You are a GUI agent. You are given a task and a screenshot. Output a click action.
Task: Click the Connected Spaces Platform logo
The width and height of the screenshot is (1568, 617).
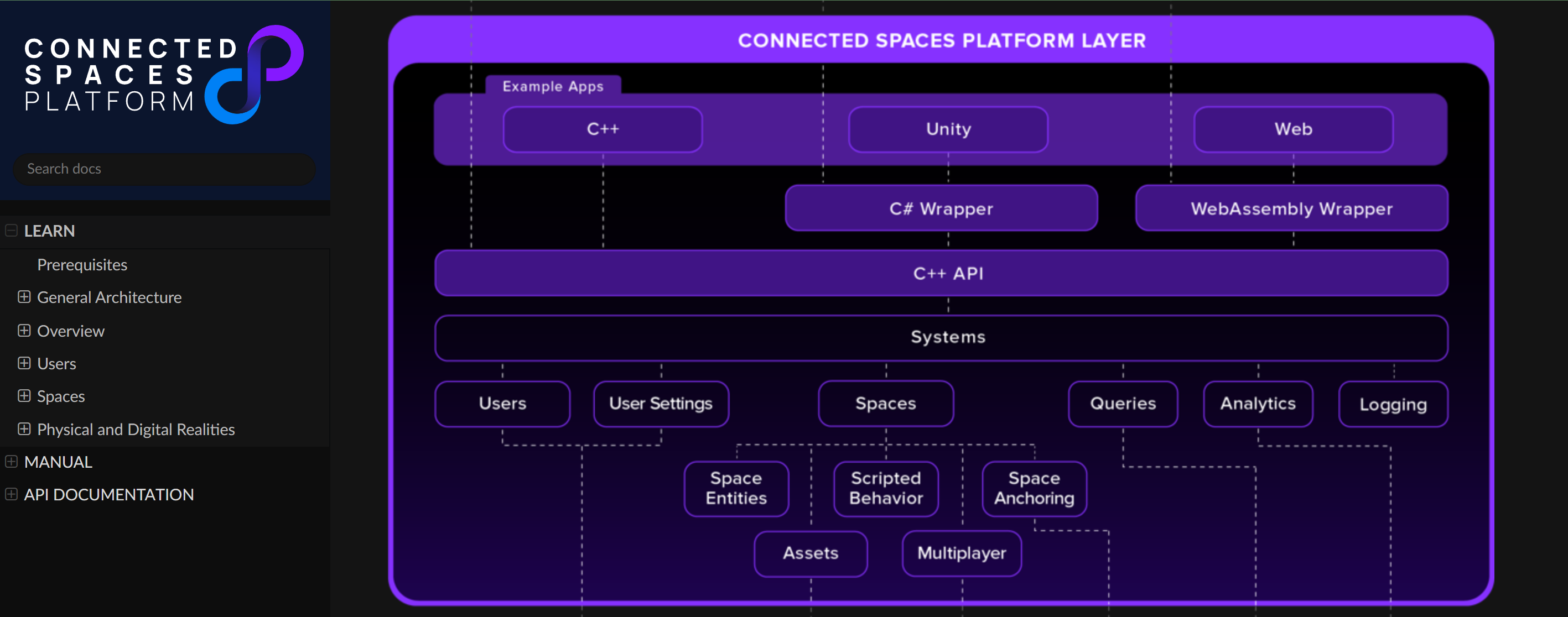(x=164, y=74)
